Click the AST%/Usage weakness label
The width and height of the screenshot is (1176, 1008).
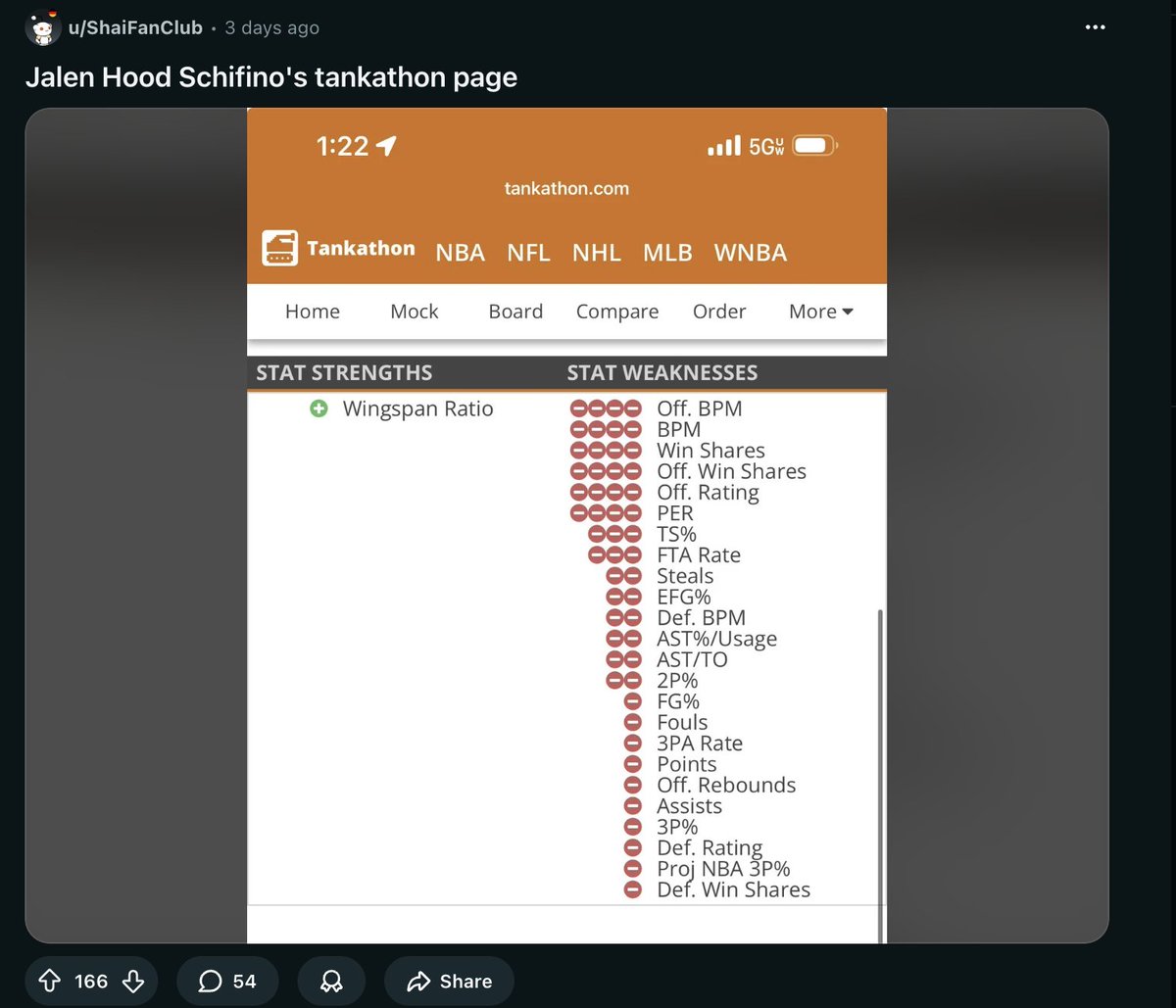click(716, 639)
